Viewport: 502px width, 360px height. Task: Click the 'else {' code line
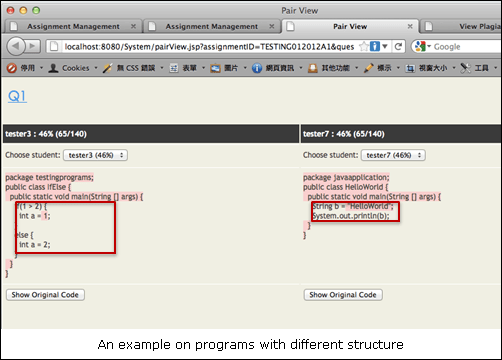(x=24, y=235)
